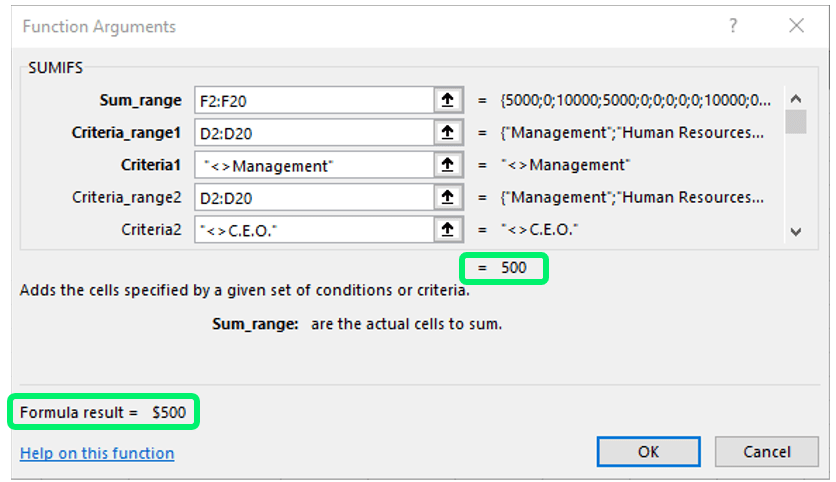Click the collapse dialog icon for Sum_range

(446, 100)
